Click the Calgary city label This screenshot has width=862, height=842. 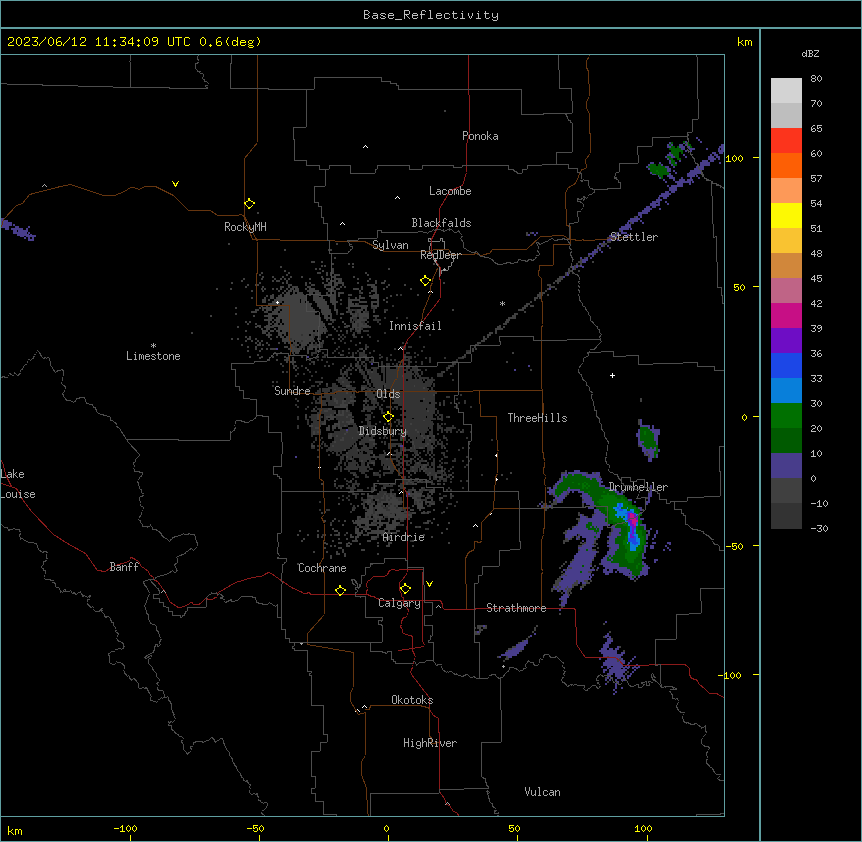400,603
